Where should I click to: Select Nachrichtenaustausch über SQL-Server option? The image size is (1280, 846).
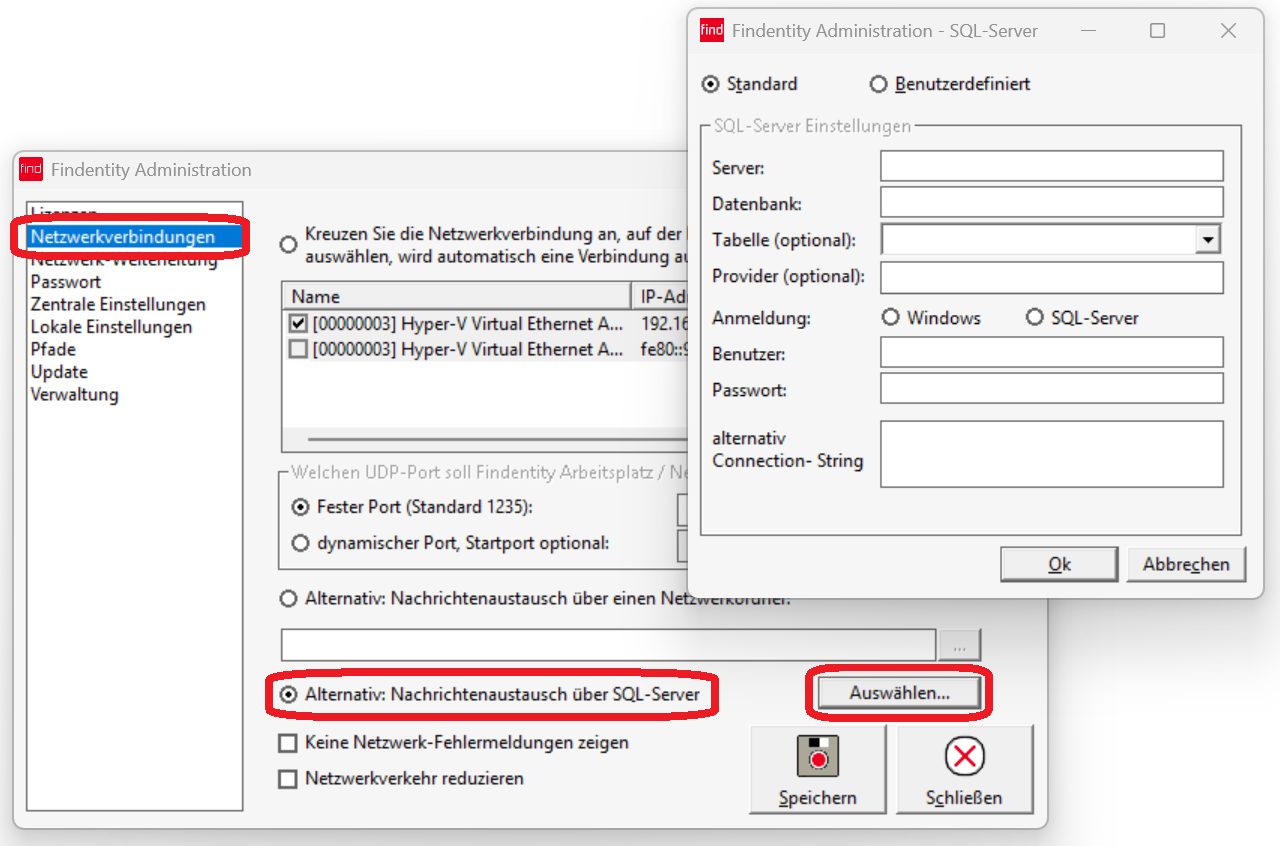289,694
